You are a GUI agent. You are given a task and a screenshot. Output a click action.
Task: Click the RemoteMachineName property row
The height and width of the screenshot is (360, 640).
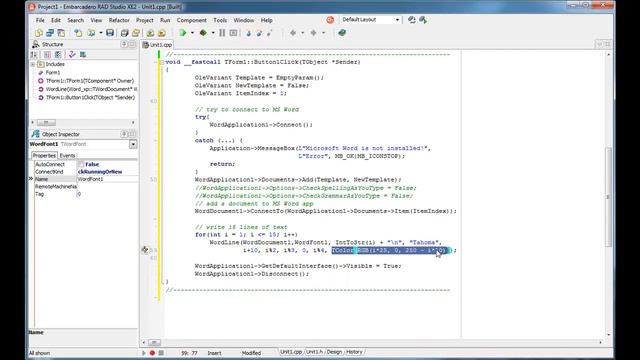coord(86,187)
